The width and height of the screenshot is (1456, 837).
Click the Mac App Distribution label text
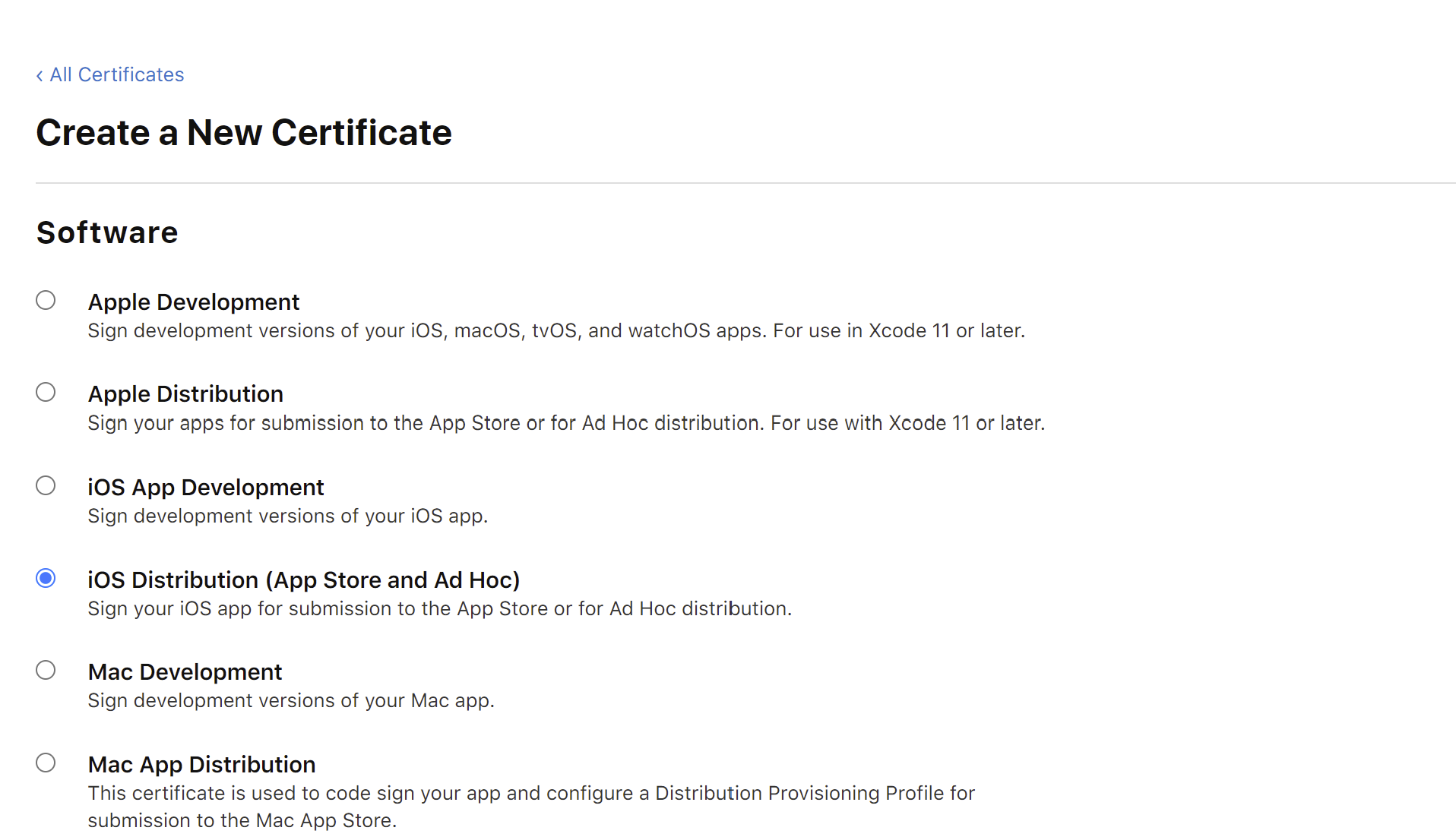click(201, 764)
